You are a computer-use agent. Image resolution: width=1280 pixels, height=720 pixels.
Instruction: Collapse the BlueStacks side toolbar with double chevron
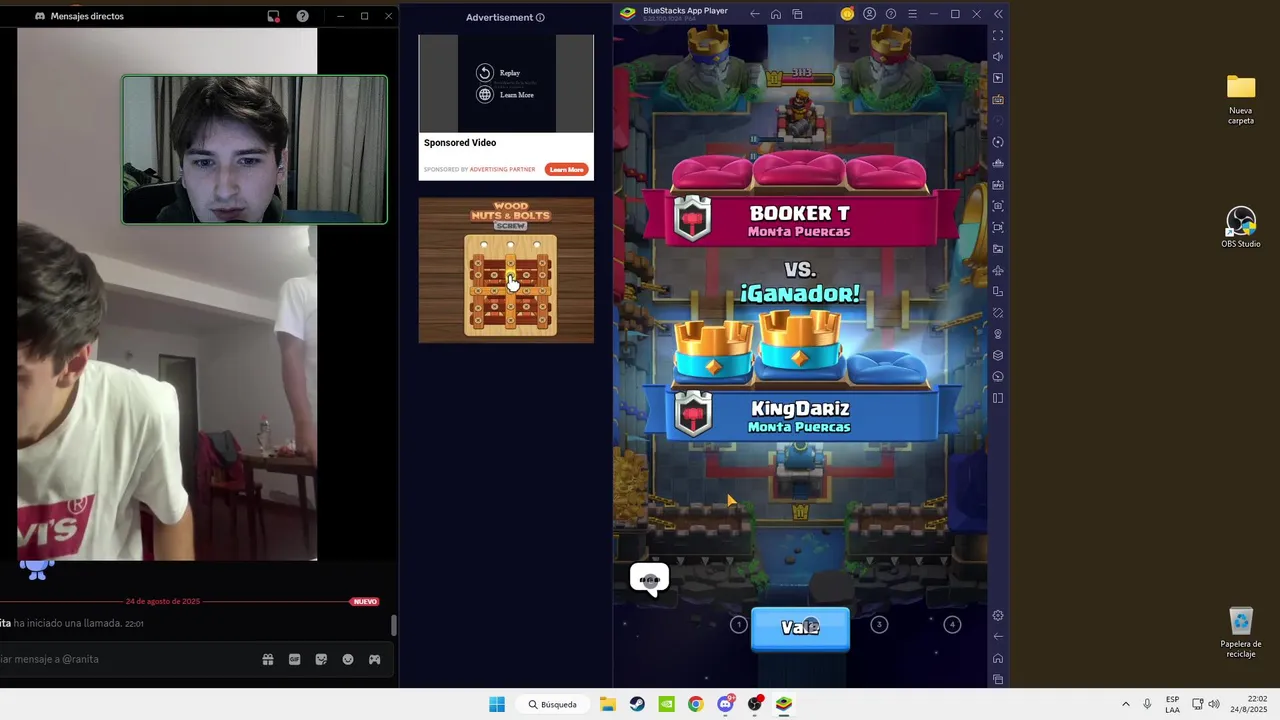click(998, 14)
